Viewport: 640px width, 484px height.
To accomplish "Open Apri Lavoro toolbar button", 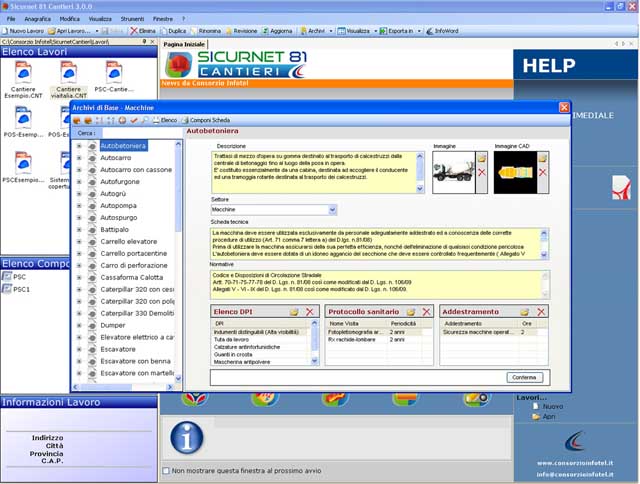I will pyautogui.click(x=70, y=31).
